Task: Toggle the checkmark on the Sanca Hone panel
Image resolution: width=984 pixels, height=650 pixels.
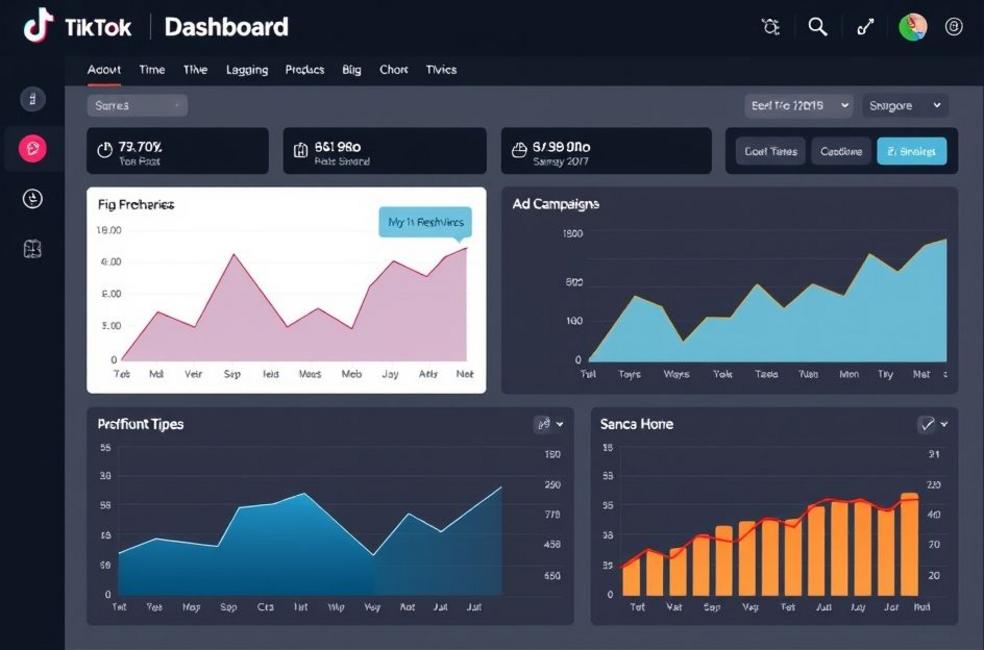Action: point(928,423)
